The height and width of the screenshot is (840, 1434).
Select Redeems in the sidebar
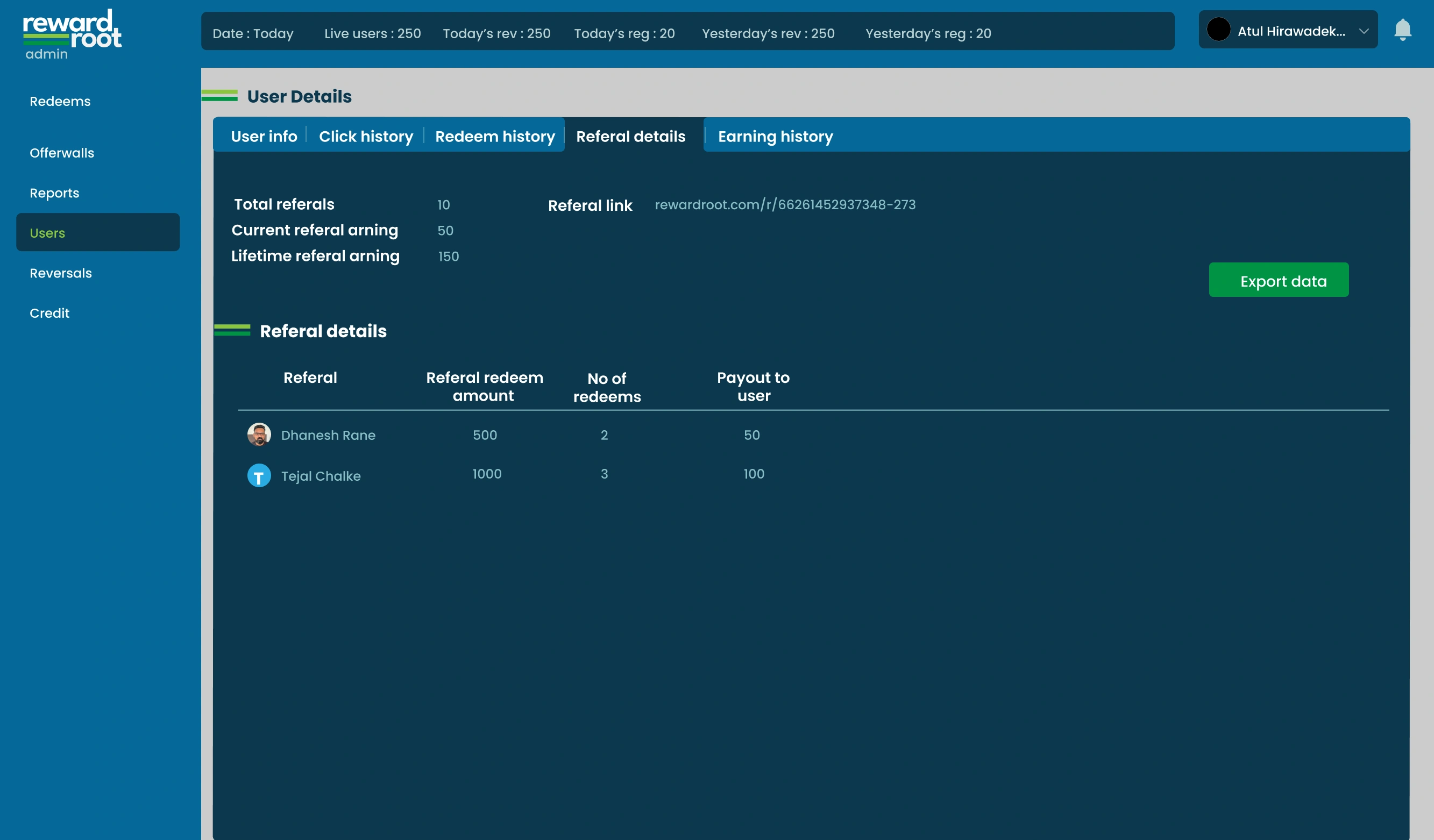60,101
